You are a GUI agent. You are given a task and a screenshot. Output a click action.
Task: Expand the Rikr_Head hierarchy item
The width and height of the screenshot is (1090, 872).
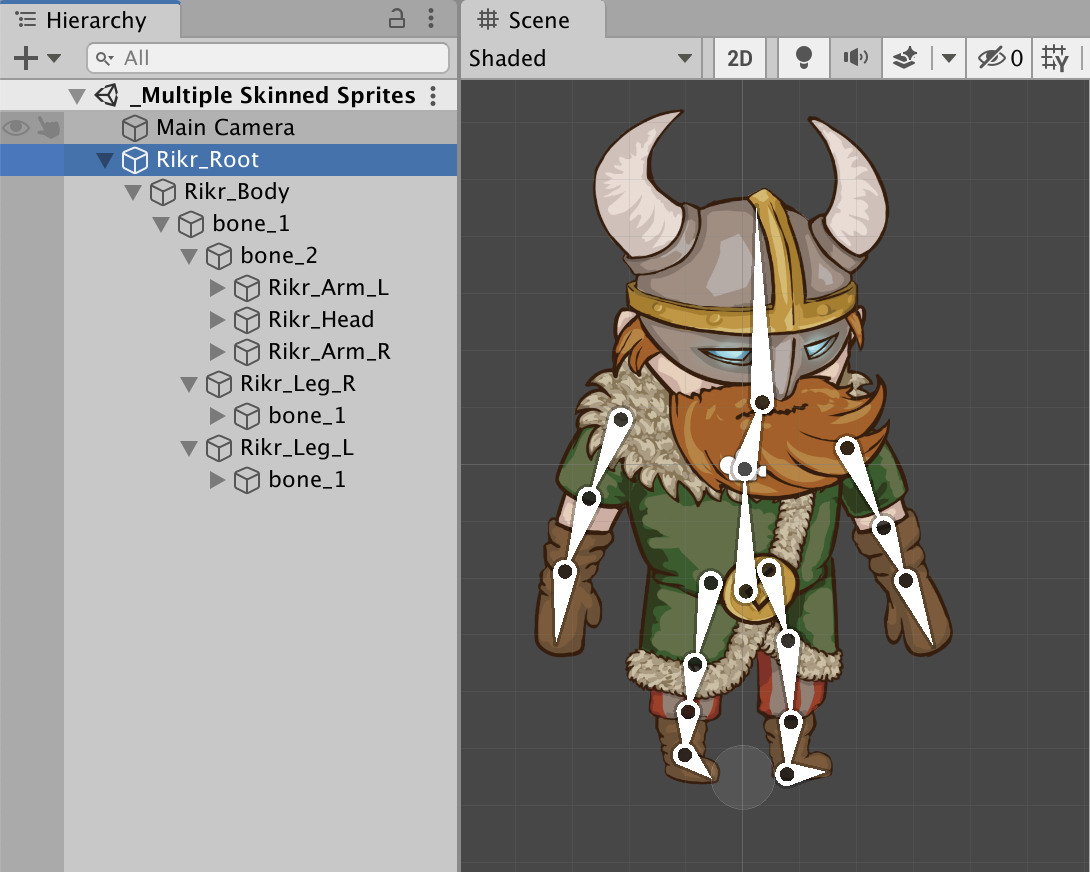click(217, 320)
